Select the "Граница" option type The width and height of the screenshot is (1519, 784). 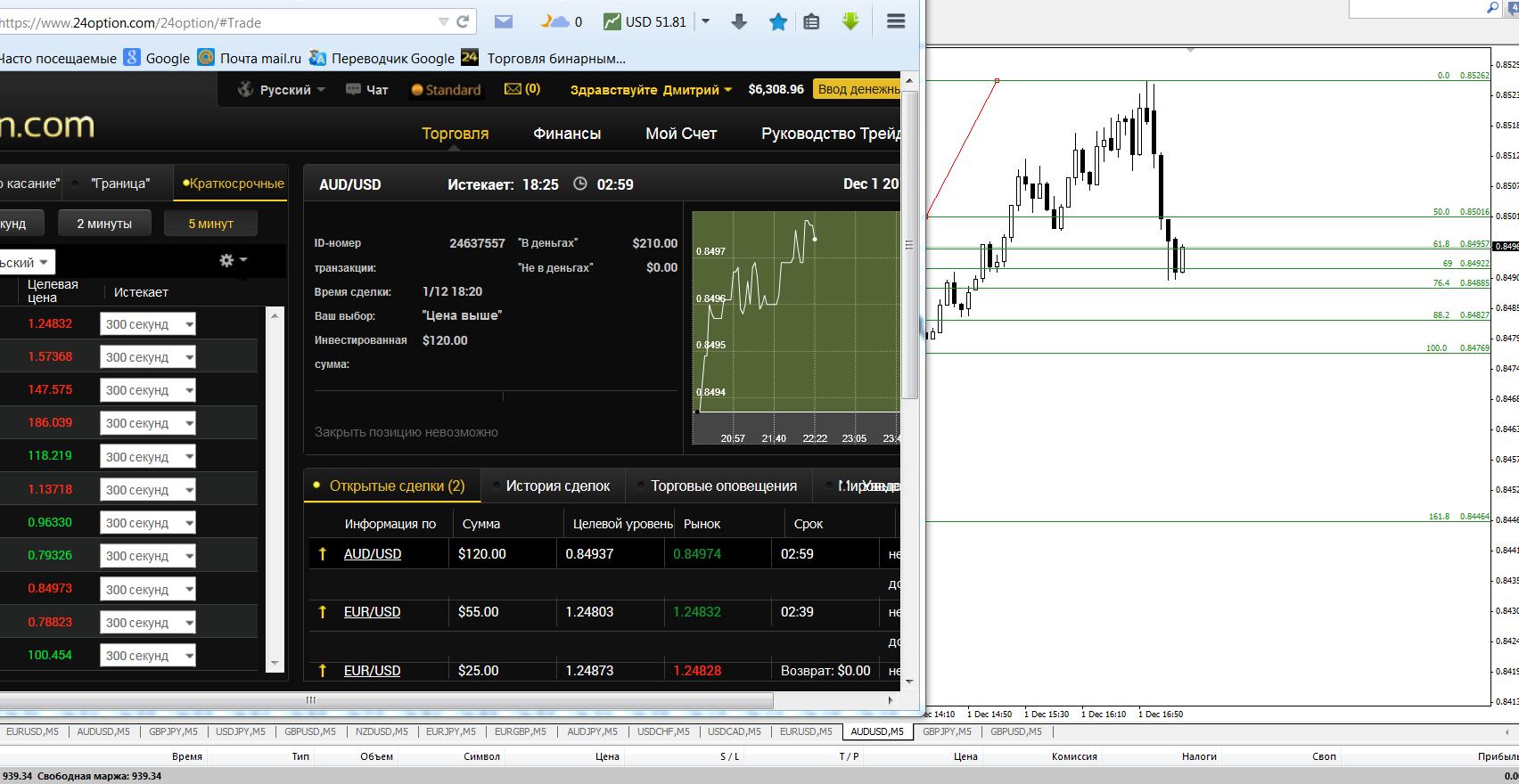tap(120, 184)
